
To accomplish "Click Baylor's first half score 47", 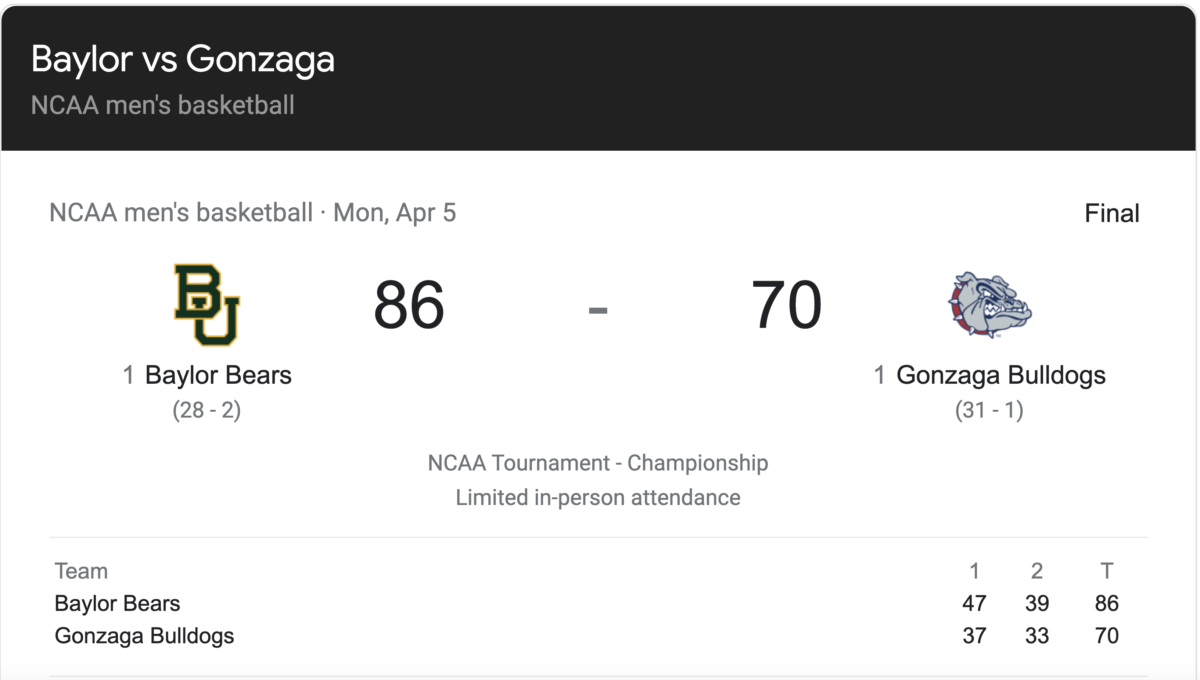I will tap(974, 604).
